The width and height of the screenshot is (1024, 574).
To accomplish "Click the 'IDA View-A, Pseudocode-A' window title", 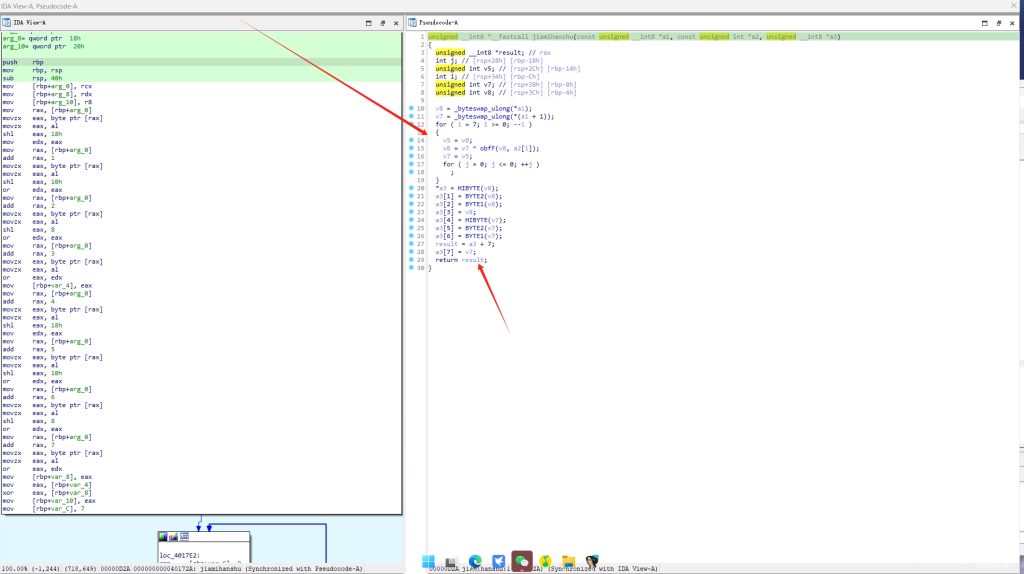I will coord(39,6).
